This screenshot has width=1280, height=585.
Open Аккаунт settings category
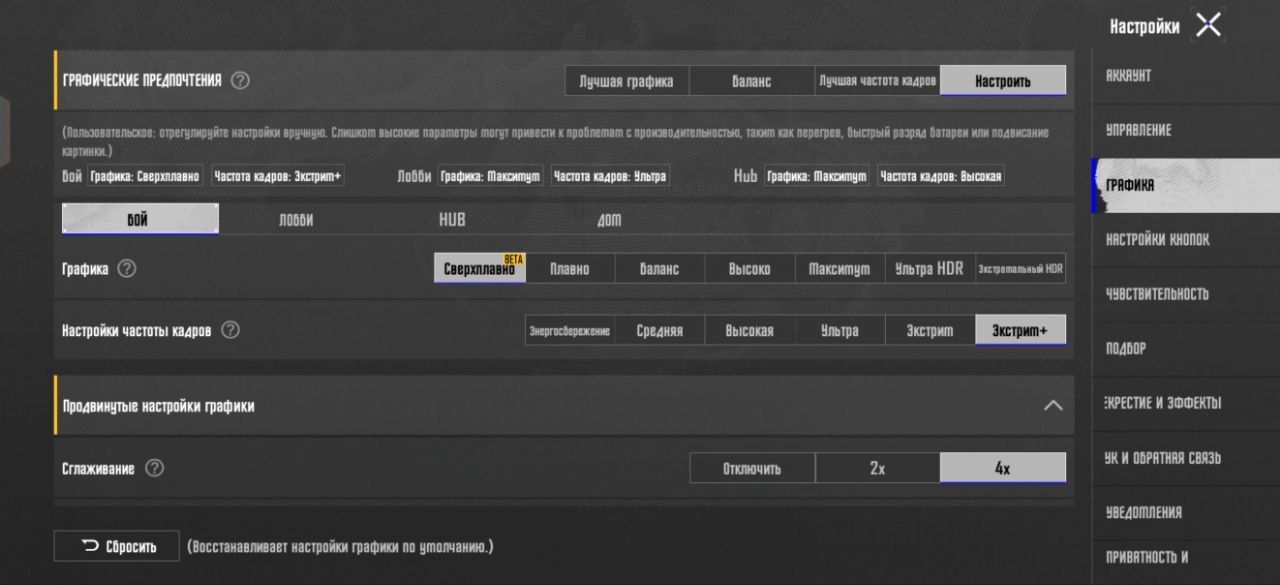[1185, 76]
